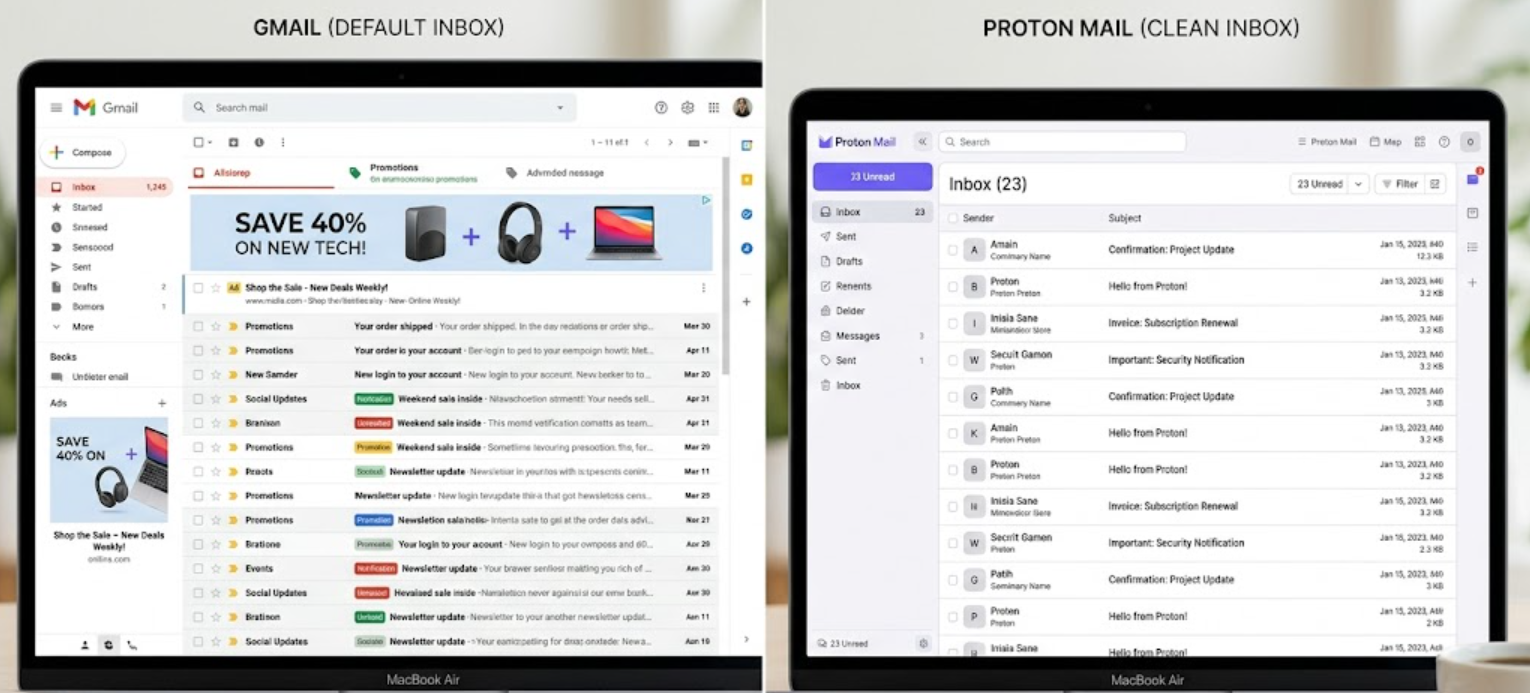This screenshot has width=1530, height=693.
Task: Open Gmail Keep side panel icon
Action: click(747, 180)
